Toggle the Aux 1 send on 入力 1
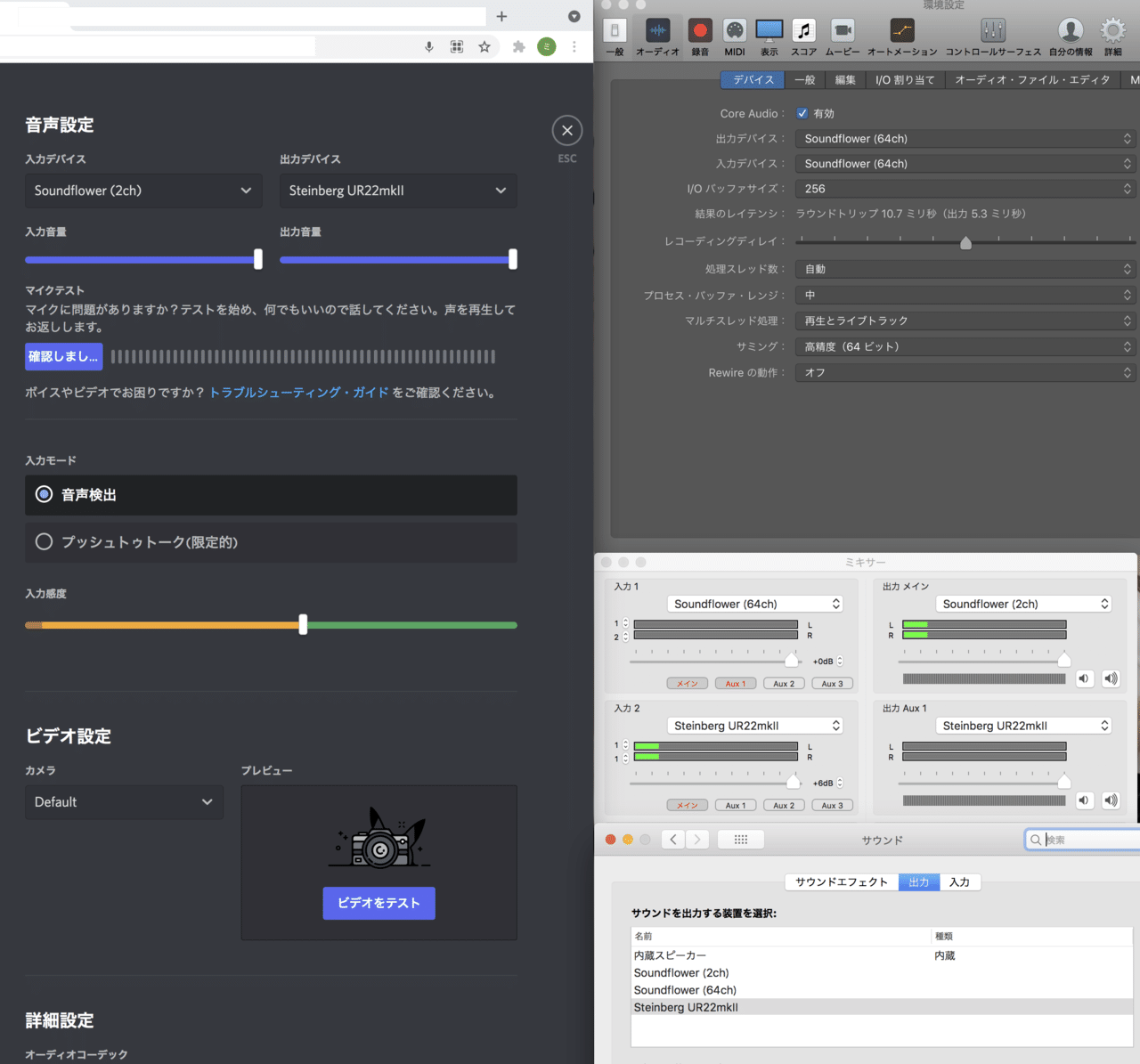Screen dimensions: 1140x1064 (736, 684)
